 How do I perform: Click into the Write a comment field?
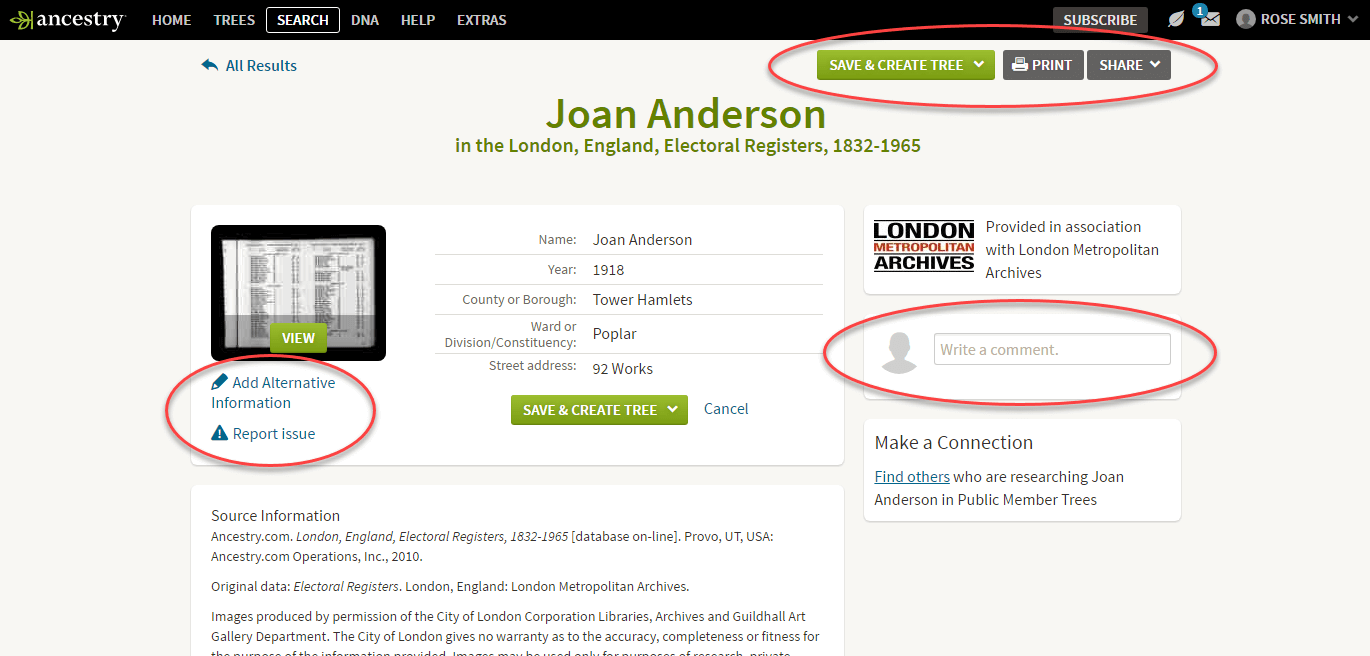point(1052,349)
